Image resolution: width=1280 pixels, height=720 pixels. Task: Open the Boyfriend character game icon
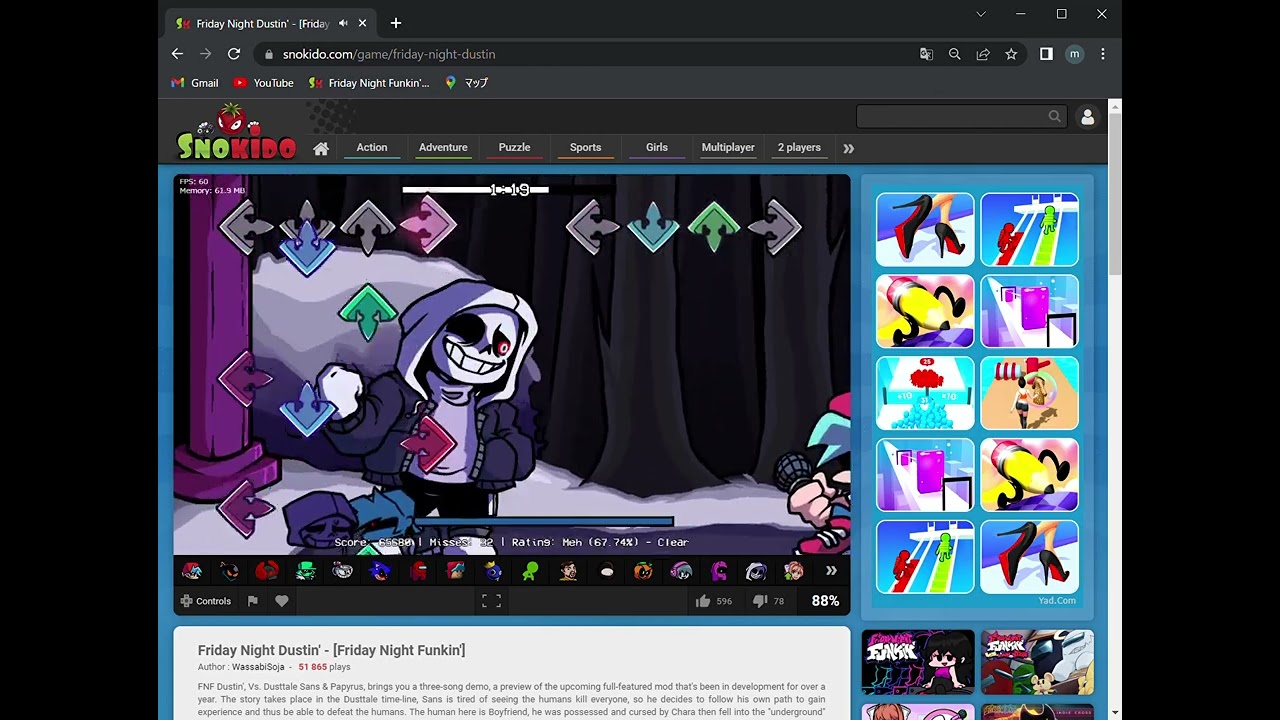192,571
